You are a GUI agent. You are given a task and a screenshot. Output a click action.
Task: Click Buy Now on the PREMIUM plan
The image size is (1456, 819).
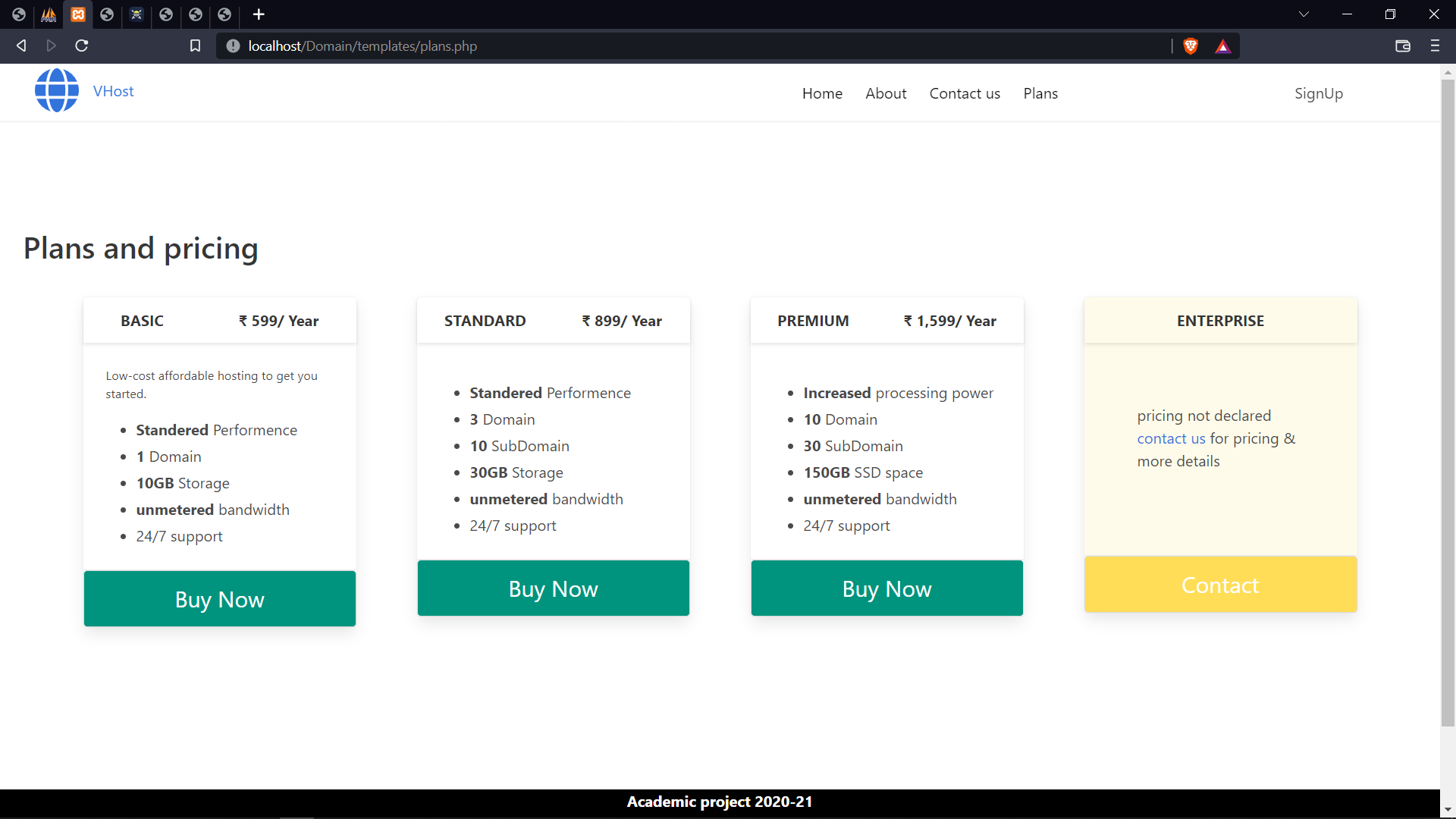click(x=886, y=588)
